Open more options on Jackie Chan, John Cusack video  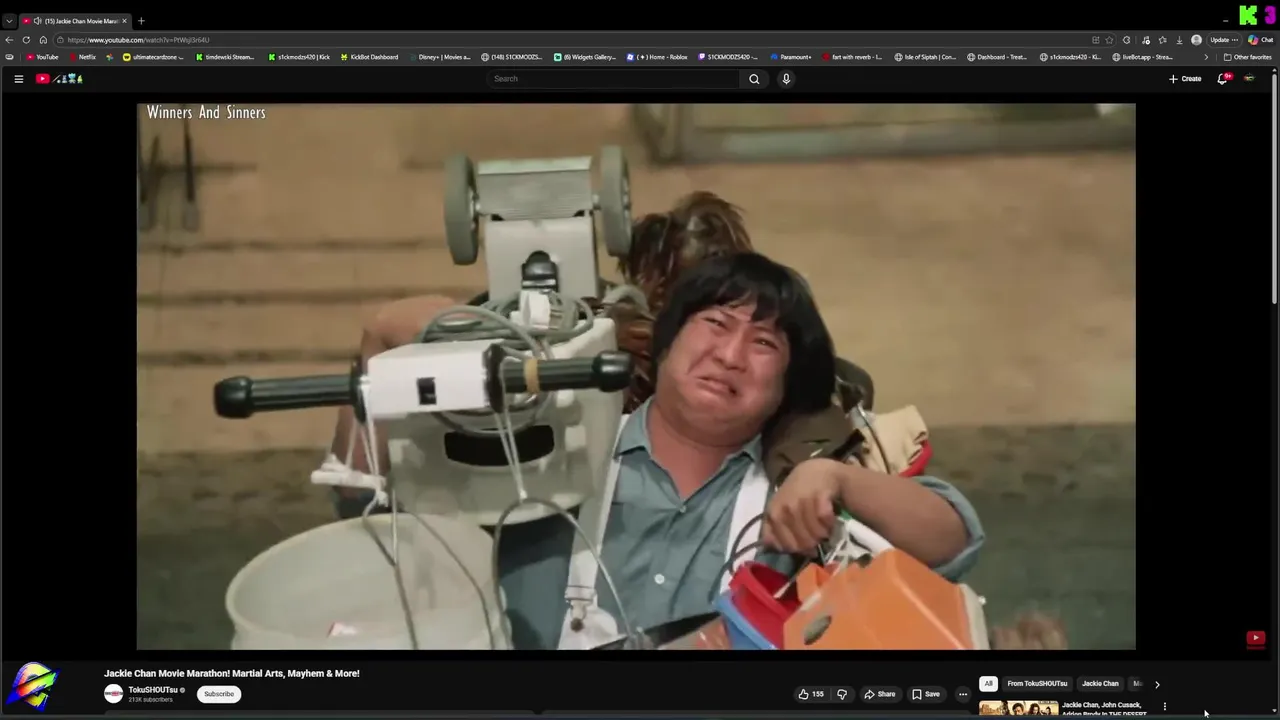pos(1164,707)
